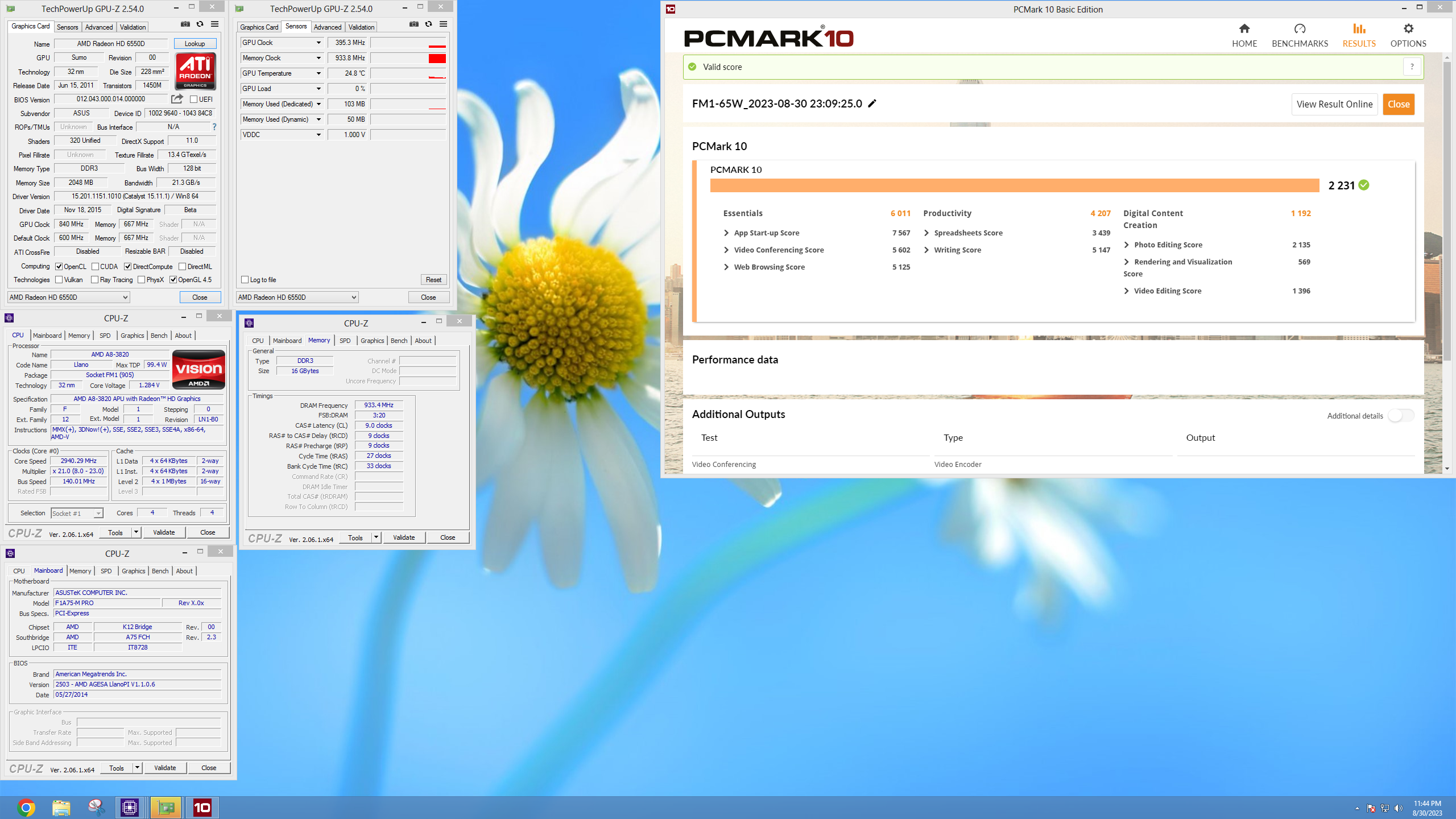Toggle the DirectCompute checkbox

[128, 266]
